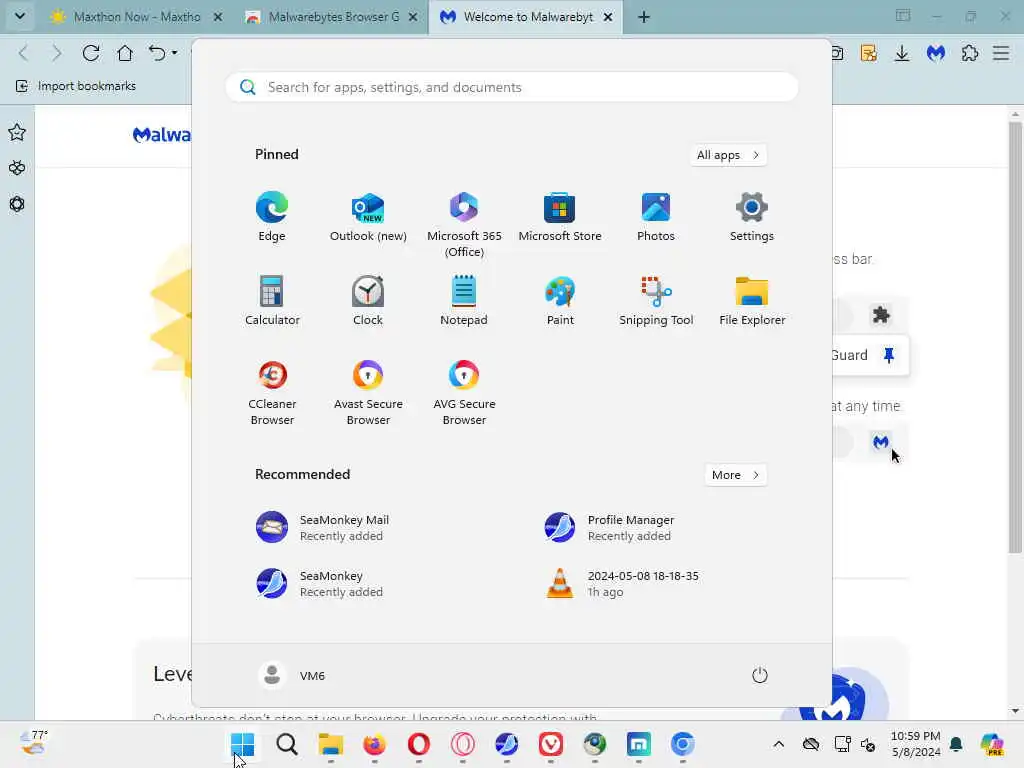Launch the Photos app
The height and width of the screenshot is (768, 1024).
(656, 217)
